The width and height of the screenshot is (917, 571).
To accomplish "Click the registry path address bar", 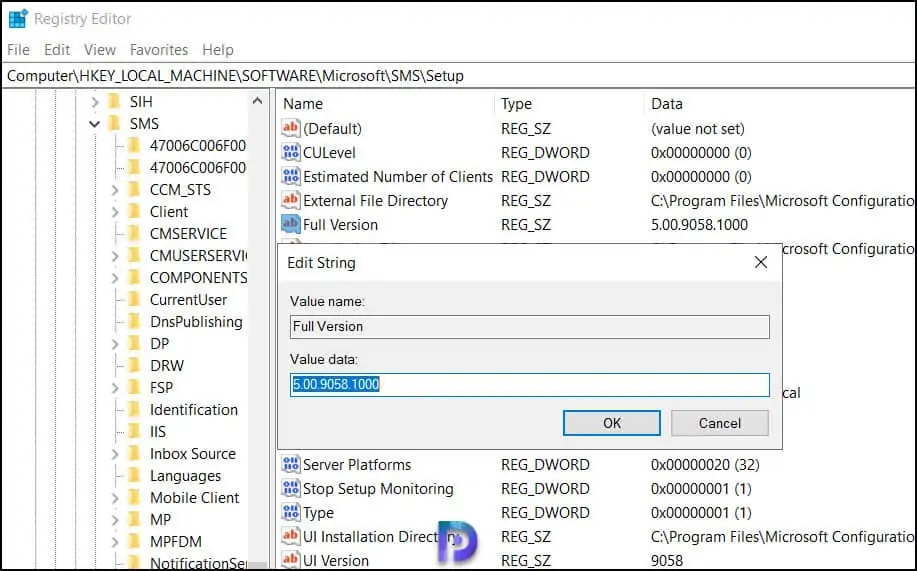I will [458, 75].
